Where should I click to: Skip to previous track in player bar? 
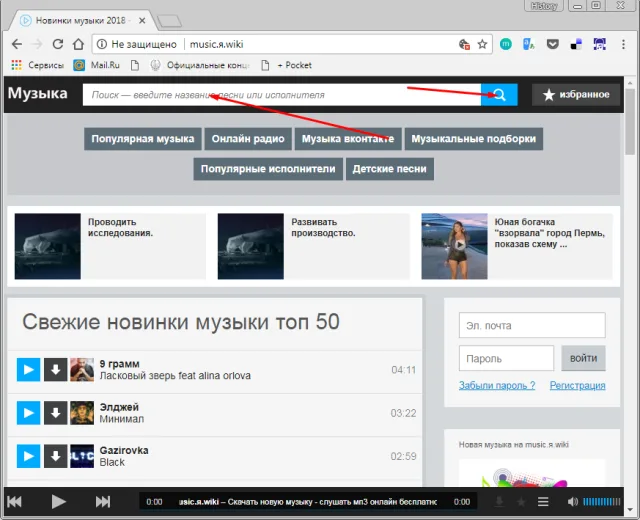[14, 502]
